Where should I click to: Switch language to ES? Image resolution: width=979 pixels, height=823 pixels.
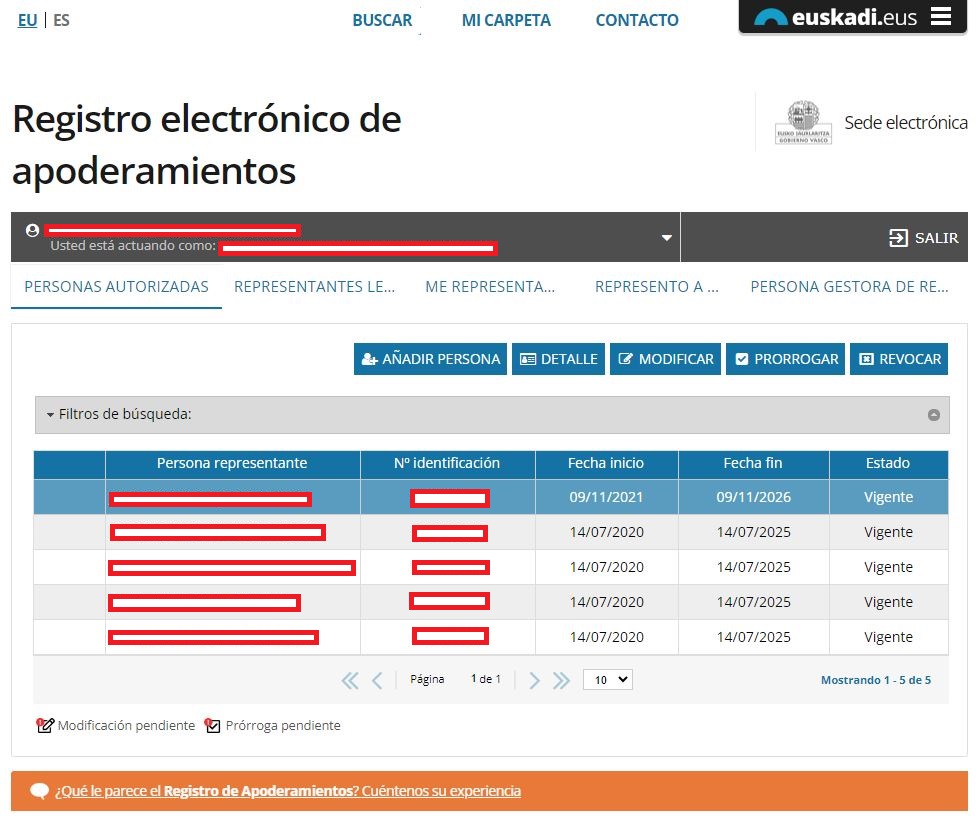click(61, 19)
